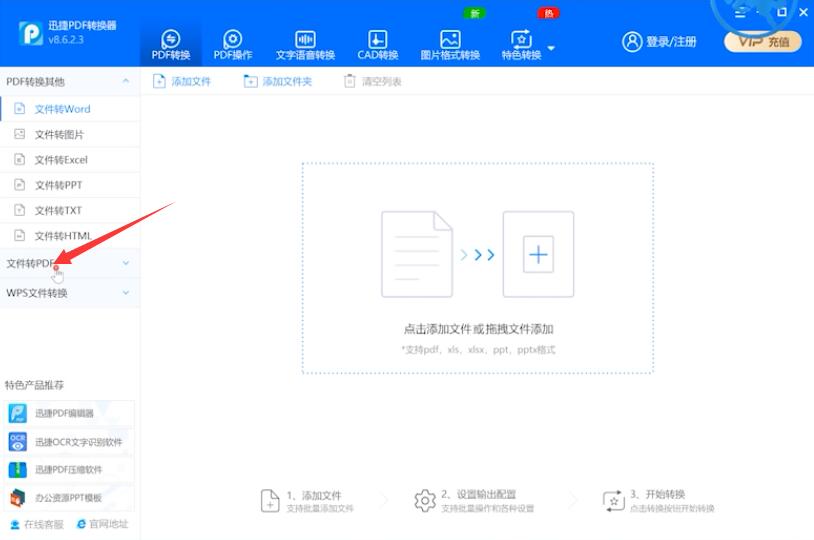Select 文件转TXT in sidebar
Image resolution: width=814 pixels, height=540 pixels.
coord(70,210)
